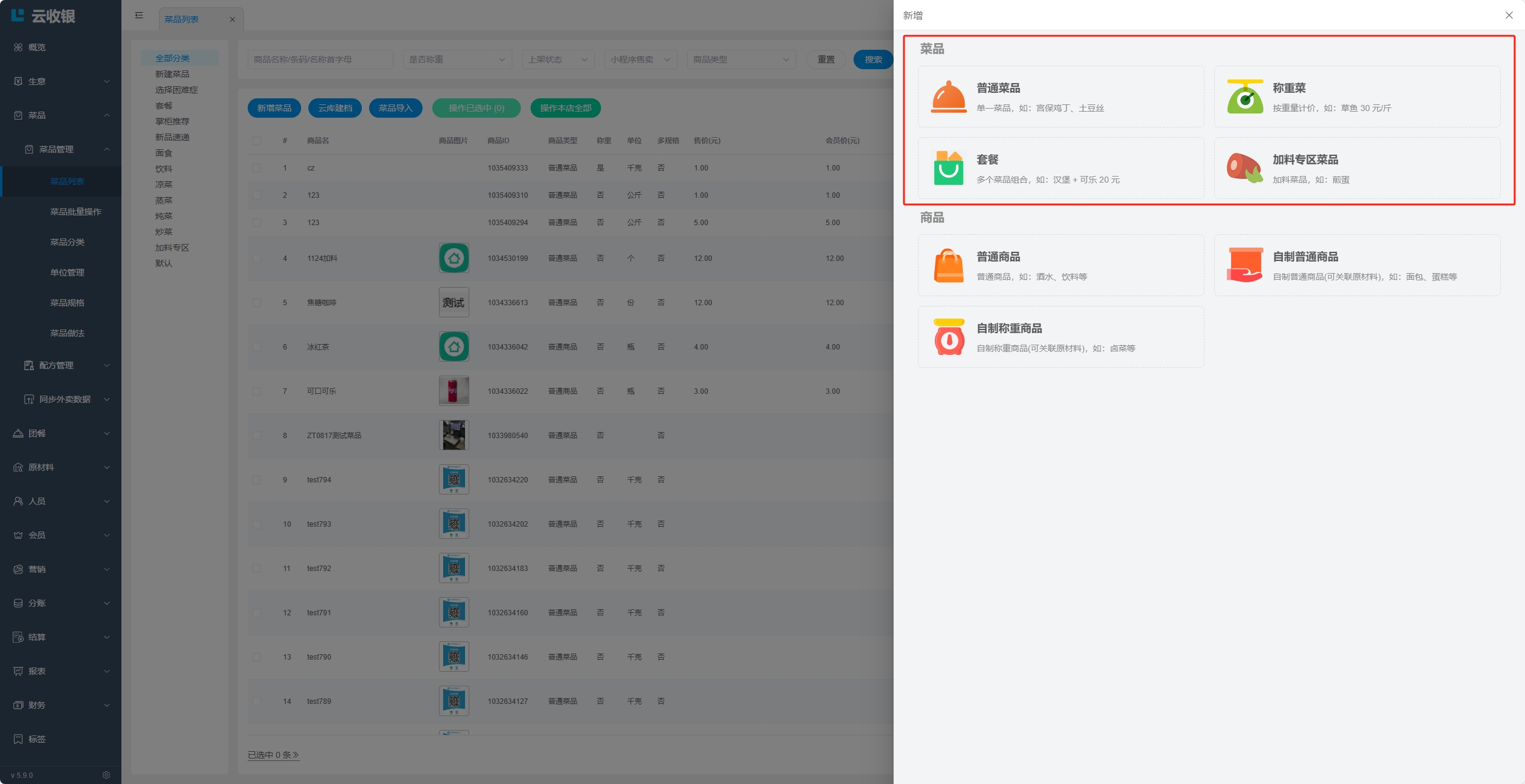Switch to the 菜品列表 tab

tap(182, 19)
